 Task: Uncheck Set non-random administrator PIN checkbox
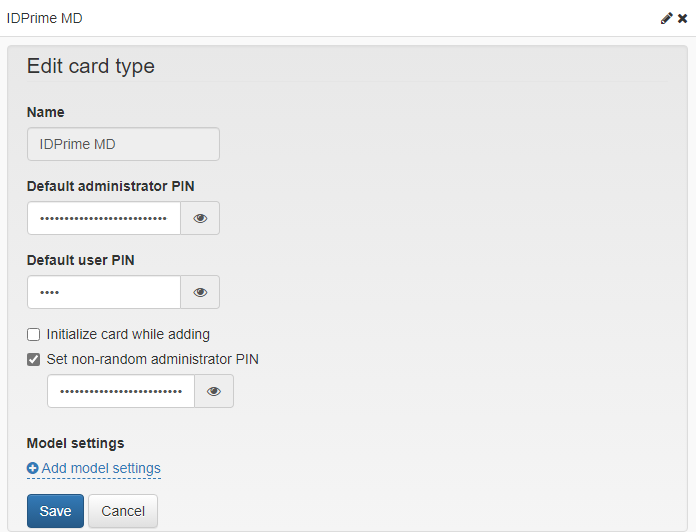point(33,359)
